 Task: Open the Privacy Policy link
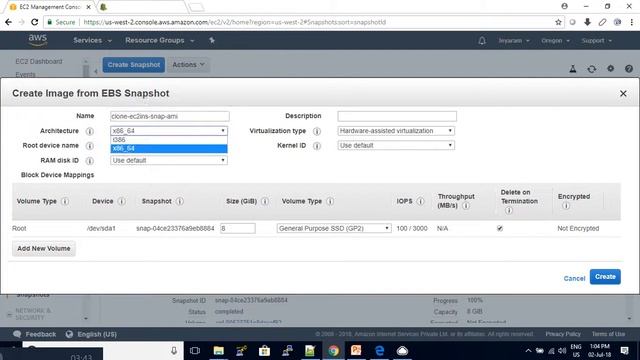point(563,334)
